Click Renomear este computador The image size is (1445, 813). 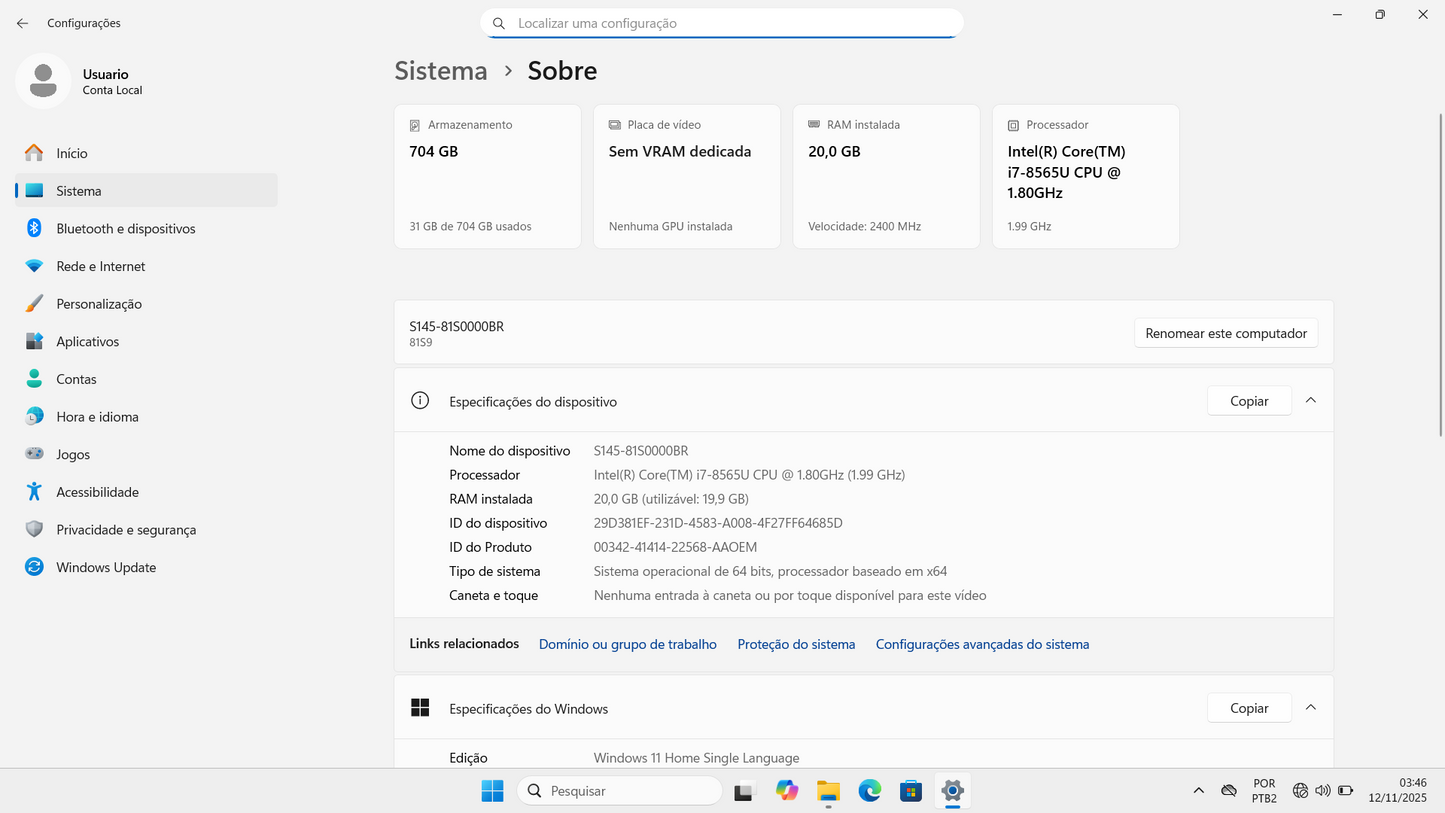pyautogui.click(x=1226, y=332)
